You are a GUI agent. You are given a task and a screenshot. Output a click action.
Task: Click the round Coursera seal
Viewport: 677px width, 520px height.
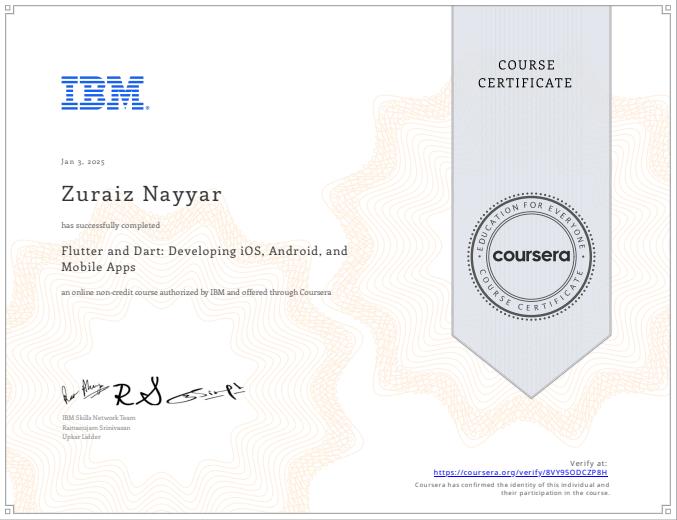[532, 255]
